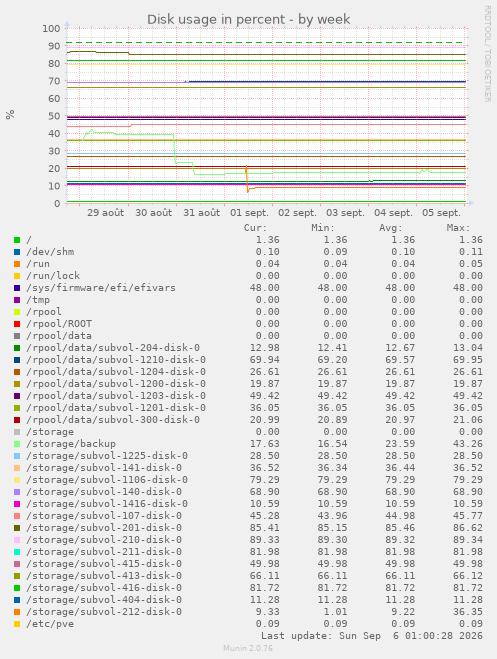Select /storage/subvol-413-disk-0 label
Screen dimensions: 497x659
(104, 576)
